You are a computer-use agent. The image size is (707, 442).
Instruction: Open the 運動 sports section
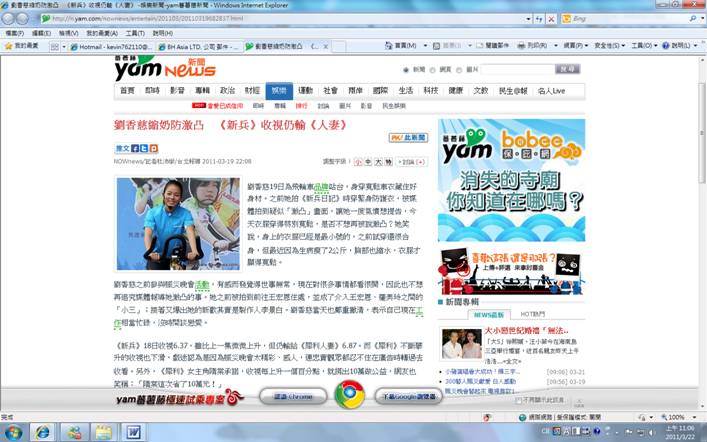305,91
